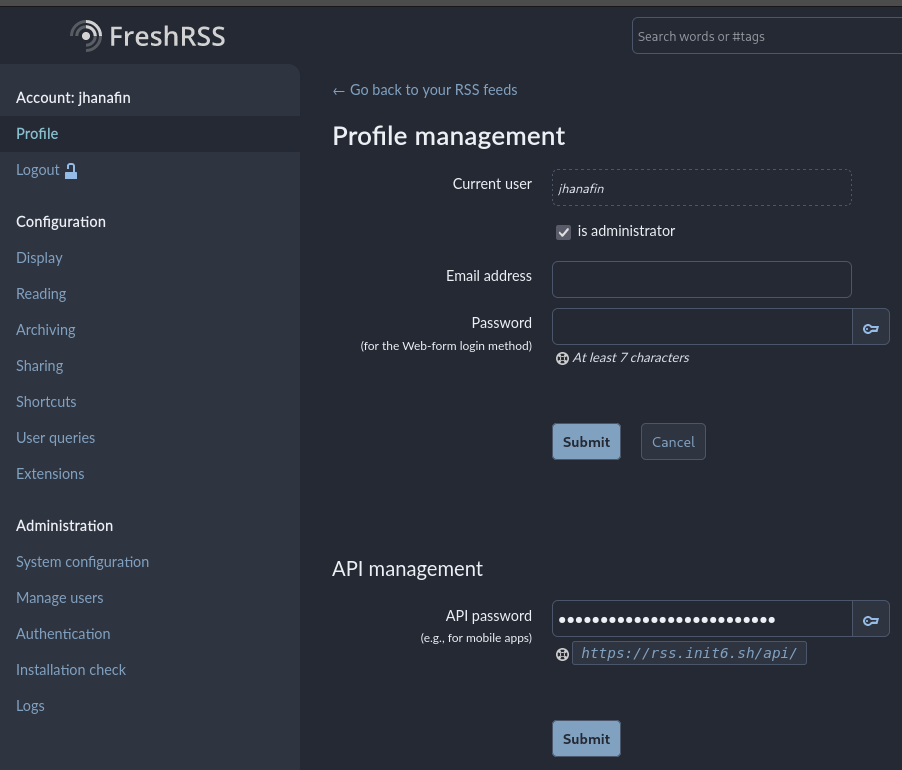The image size is (902, 770).
Task: View the Logs page
Action: click(x=30, y=705)
